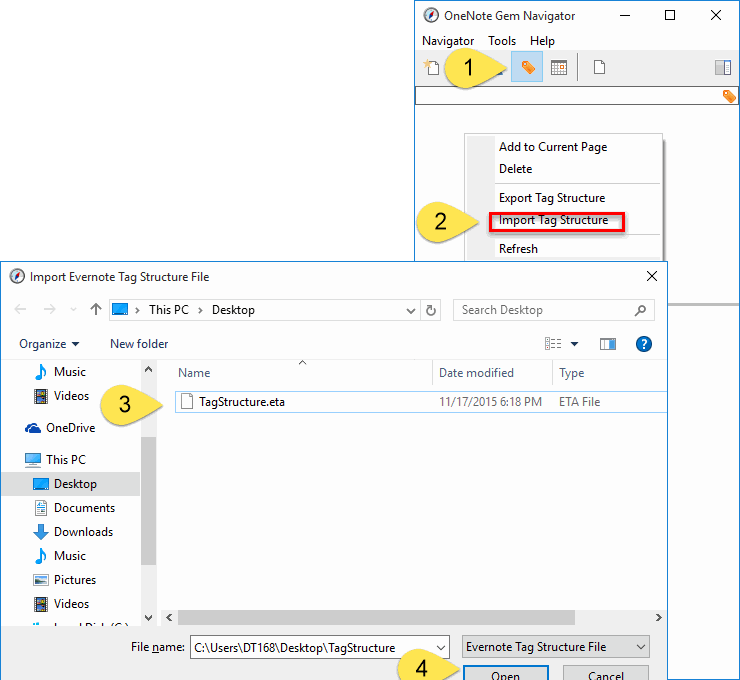Select Videos above OneDrive in navigation pane

pyautogui.click(x=71, y=396)
